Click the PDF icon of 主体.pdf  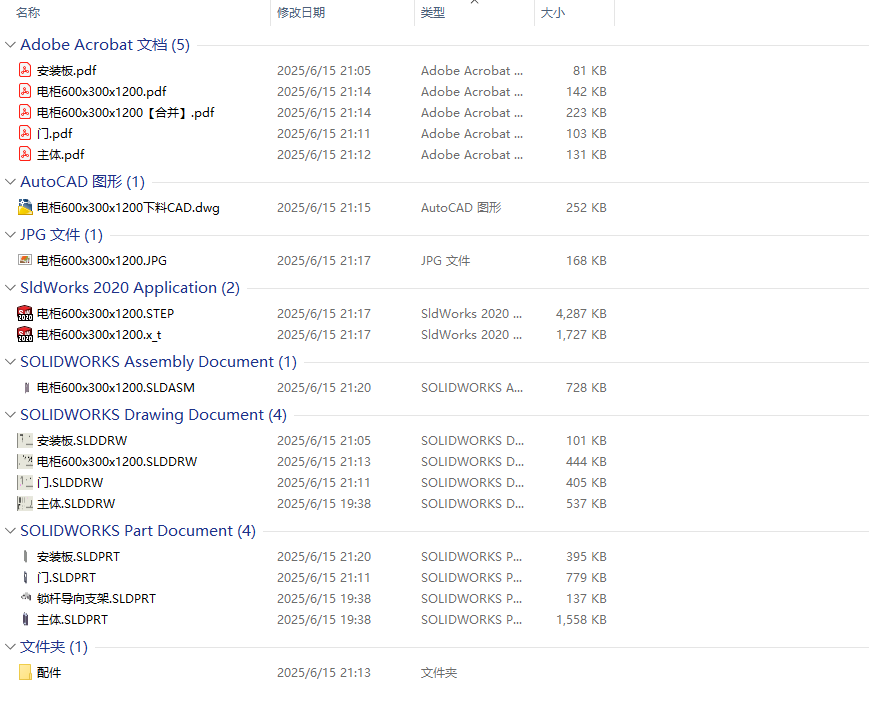[25, 154]
